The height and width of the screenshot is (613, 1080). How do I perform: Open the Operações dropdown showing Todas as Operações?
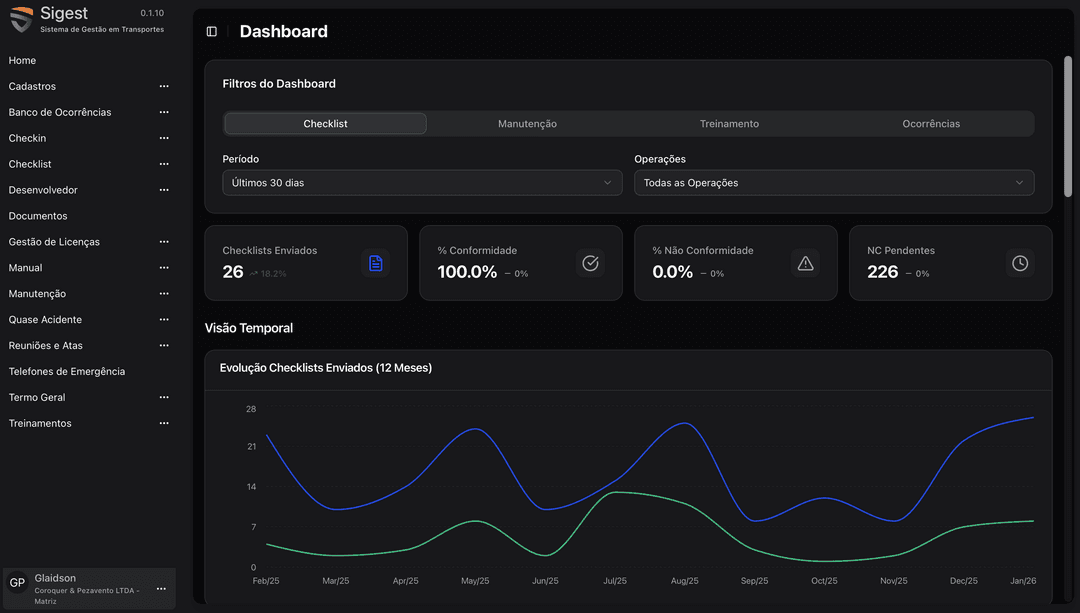[834, 182]
